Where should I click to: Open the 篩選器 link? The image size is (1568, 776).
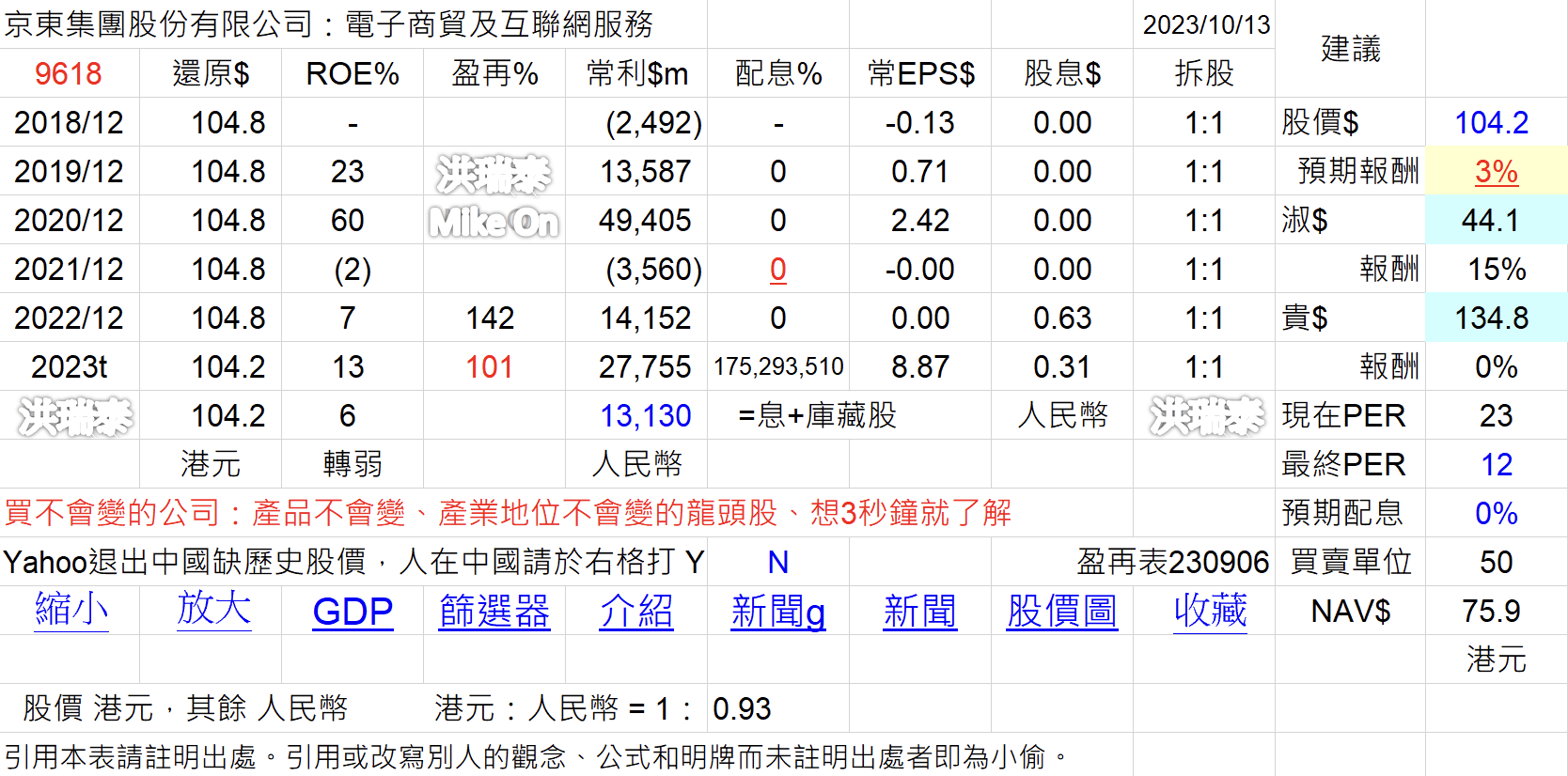494,611
